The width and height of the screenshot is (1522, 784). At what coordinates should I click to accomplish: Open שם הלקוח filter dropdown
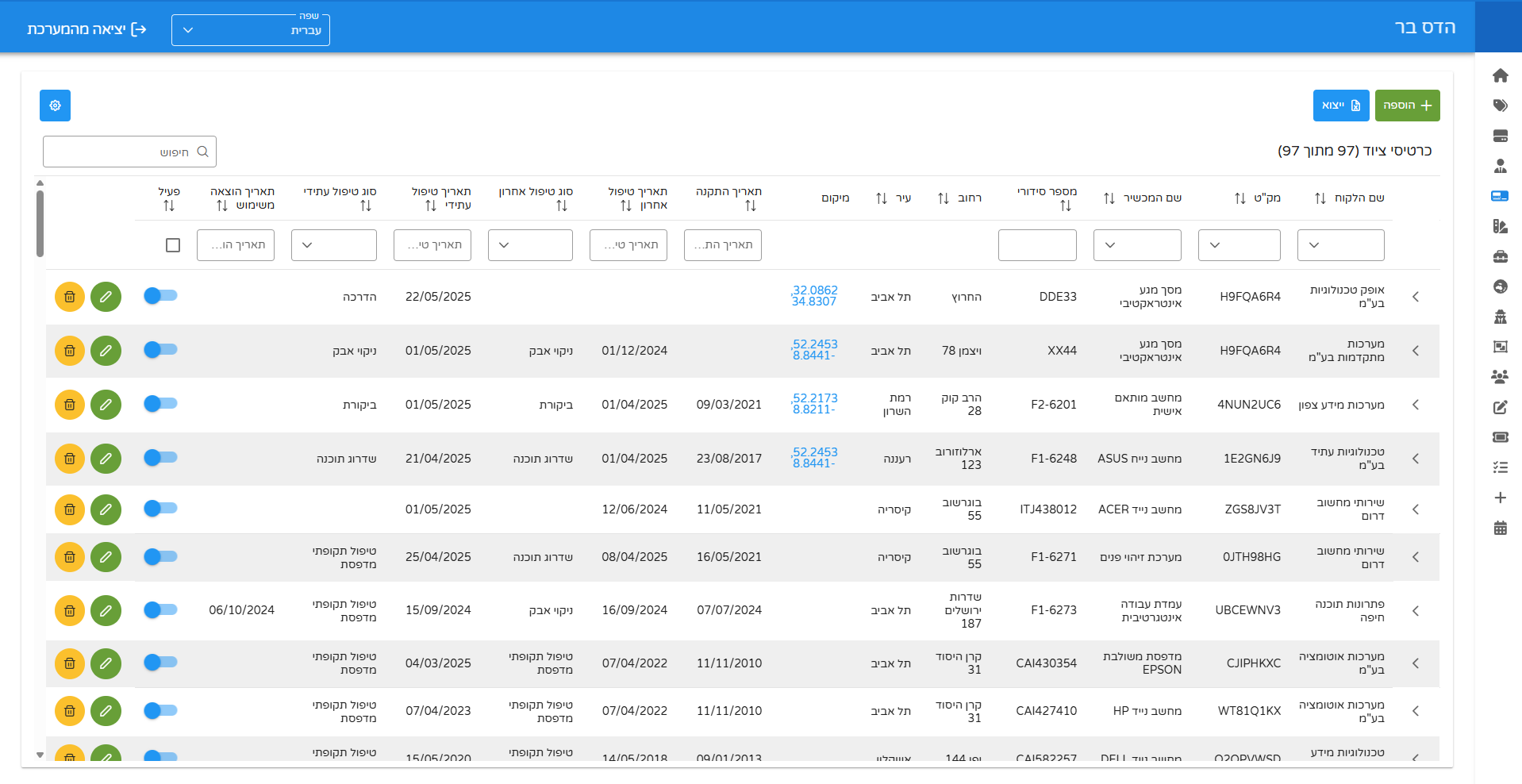coord(1341,245)
